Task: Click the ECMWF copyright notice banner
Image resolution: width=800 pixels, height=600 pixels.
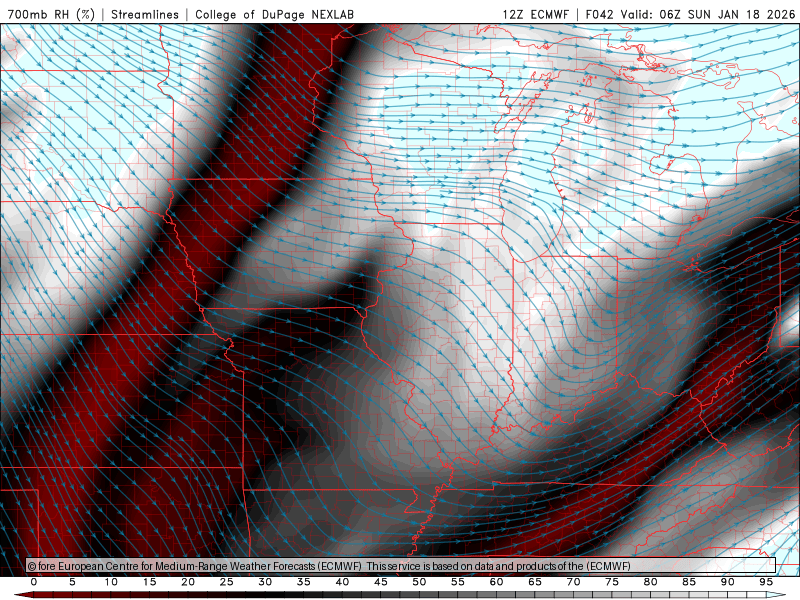Action: 401,565
